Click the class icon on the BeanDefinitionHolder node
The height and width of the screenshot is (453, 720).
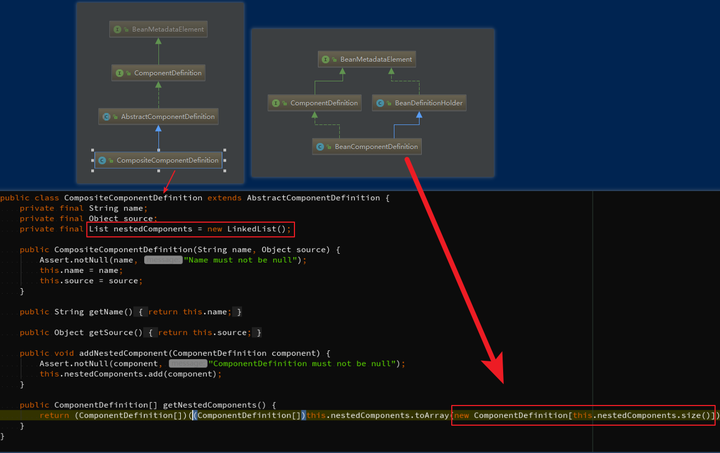pos(380,103)
